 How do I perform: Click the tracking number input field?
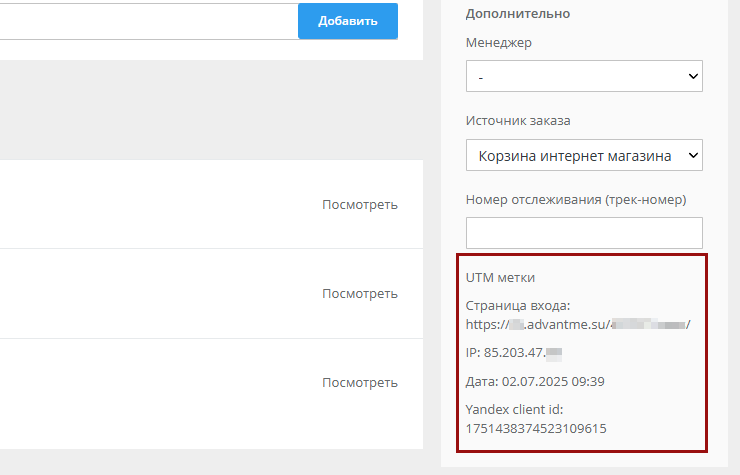584,233
